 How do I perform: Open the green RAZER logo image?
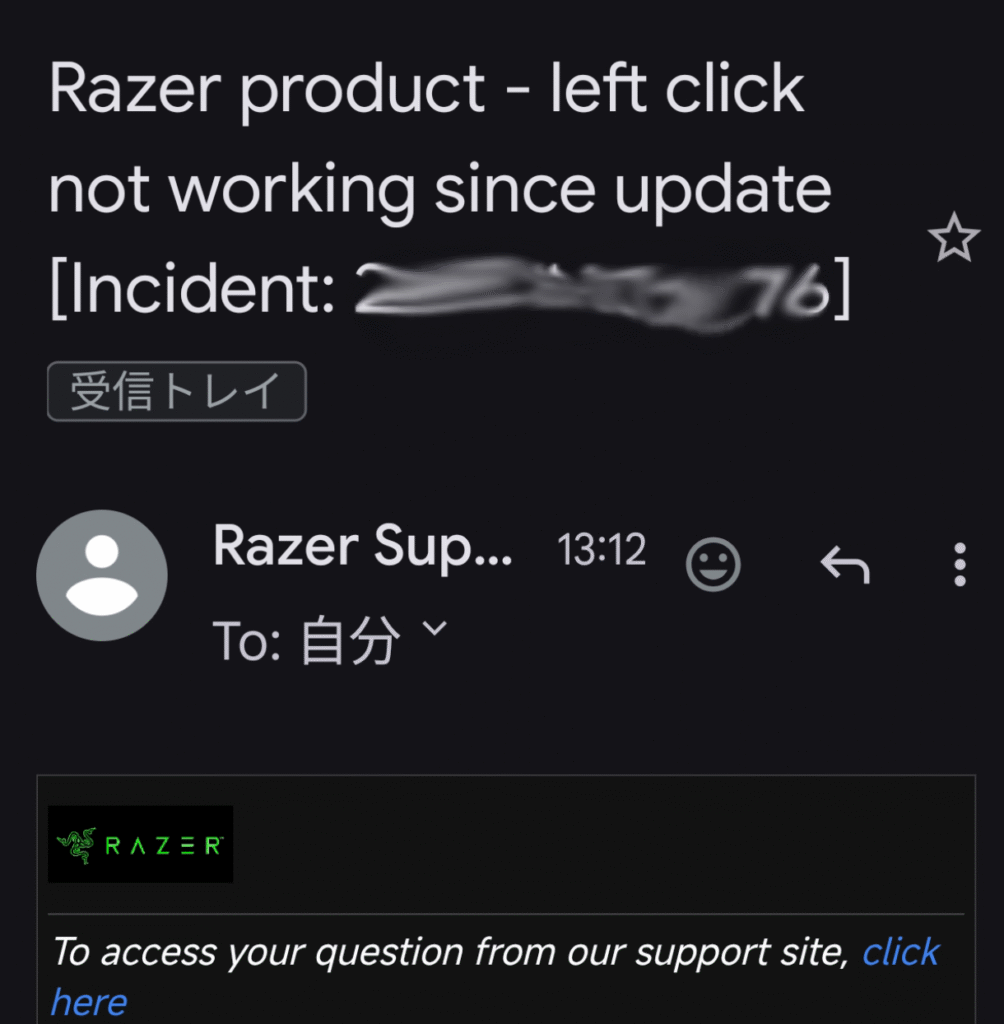click(140, 844)
